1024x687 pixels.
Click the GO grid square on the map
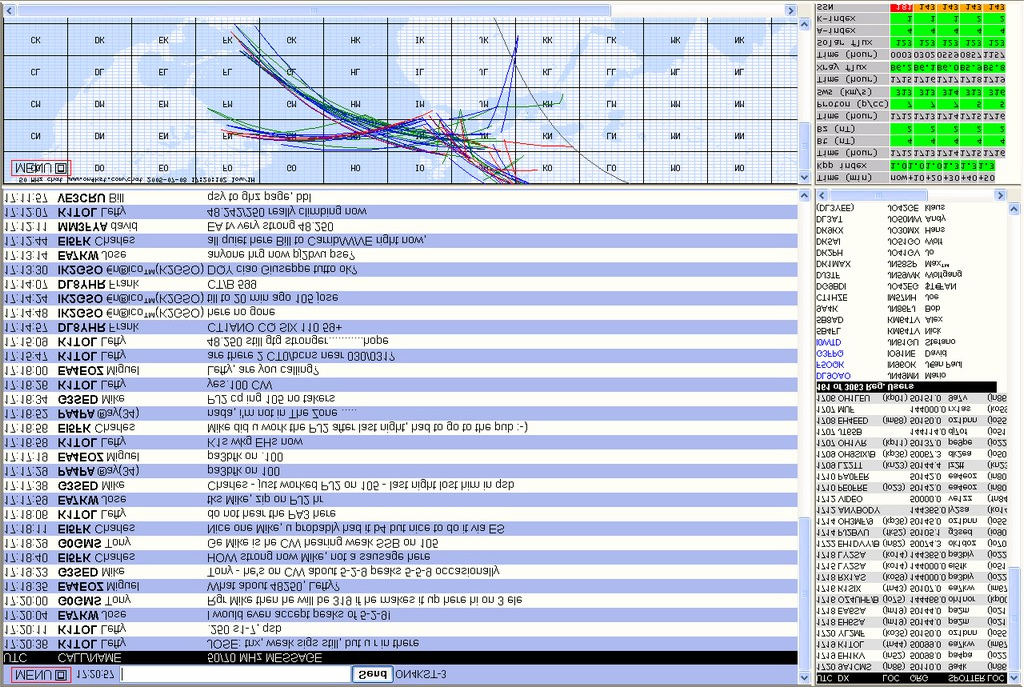[291, 168]
